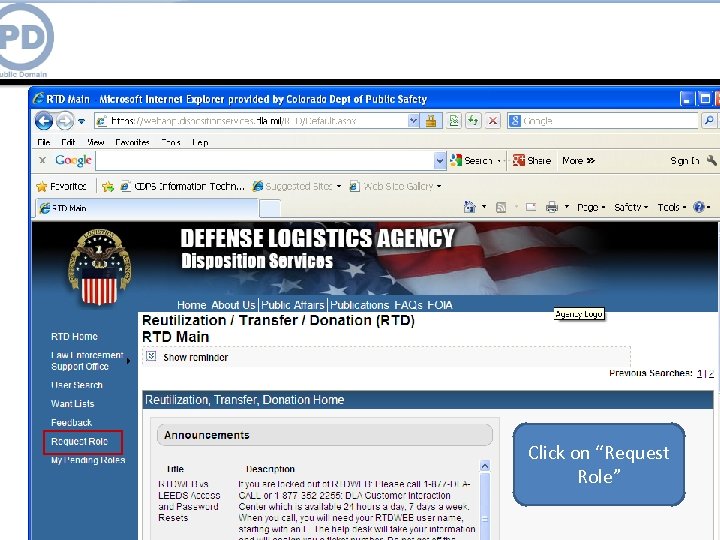Click Want Lists in the sidebar
The width and height of the screenshot is (720, 540).
pyautogui.click(x=73, y=404)
